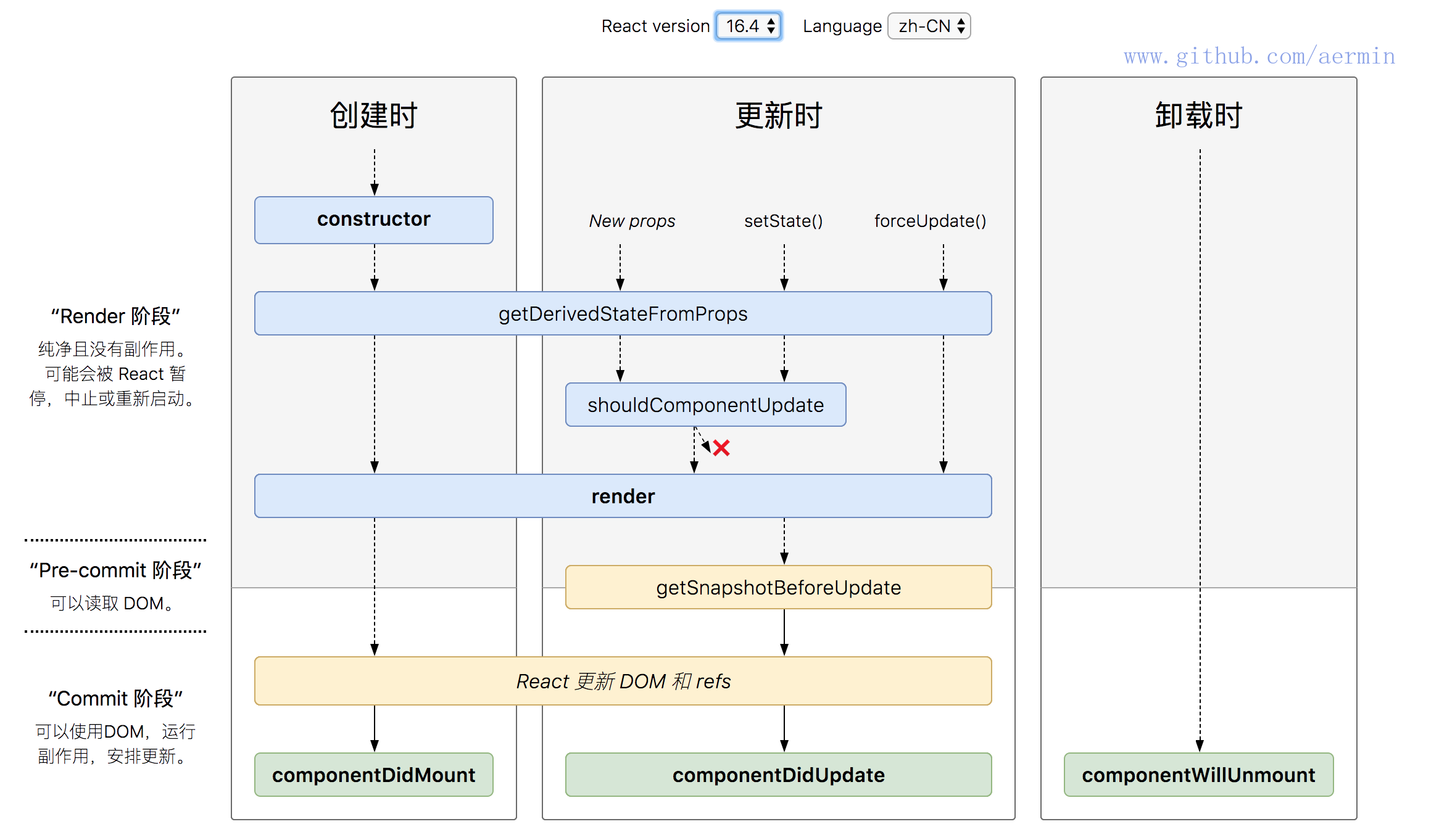Click the componentWillUnmount box

(x=1198, y=775)
